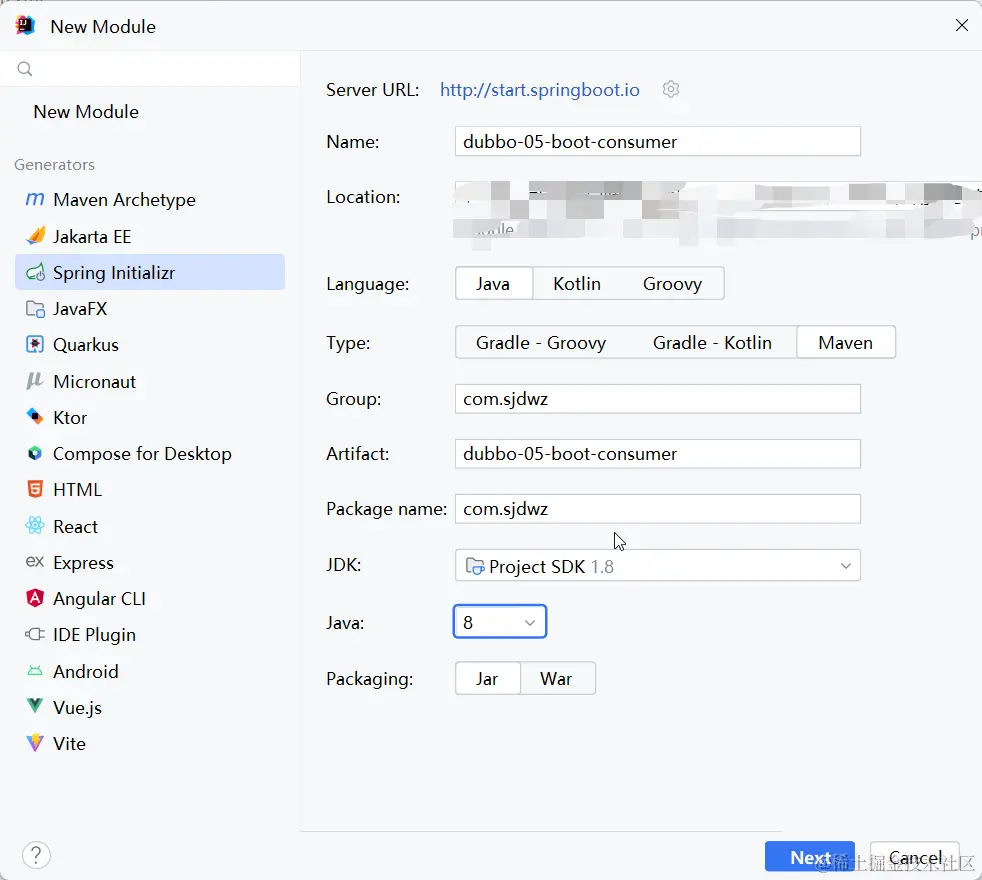This screenshot has width=982, height=880.
Task: Select JavaFX generator label
Action: click(x=80, y=309)
